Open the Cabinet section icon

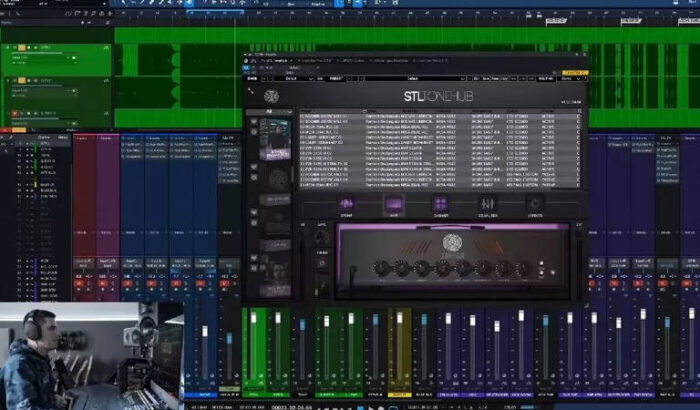click(439, 204)
